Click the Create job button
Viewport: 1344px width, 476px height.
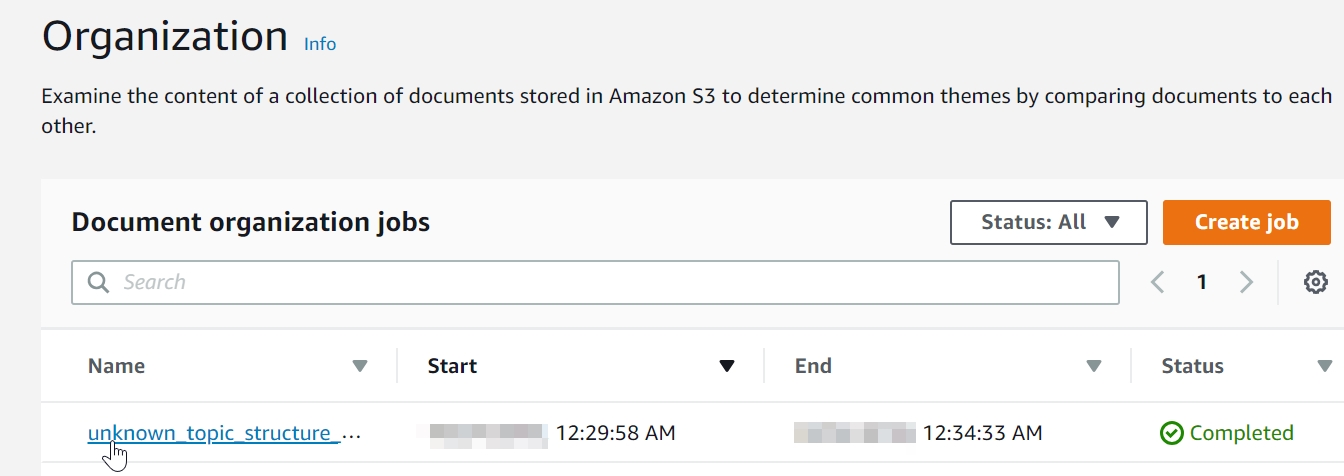pos(1246,222)
